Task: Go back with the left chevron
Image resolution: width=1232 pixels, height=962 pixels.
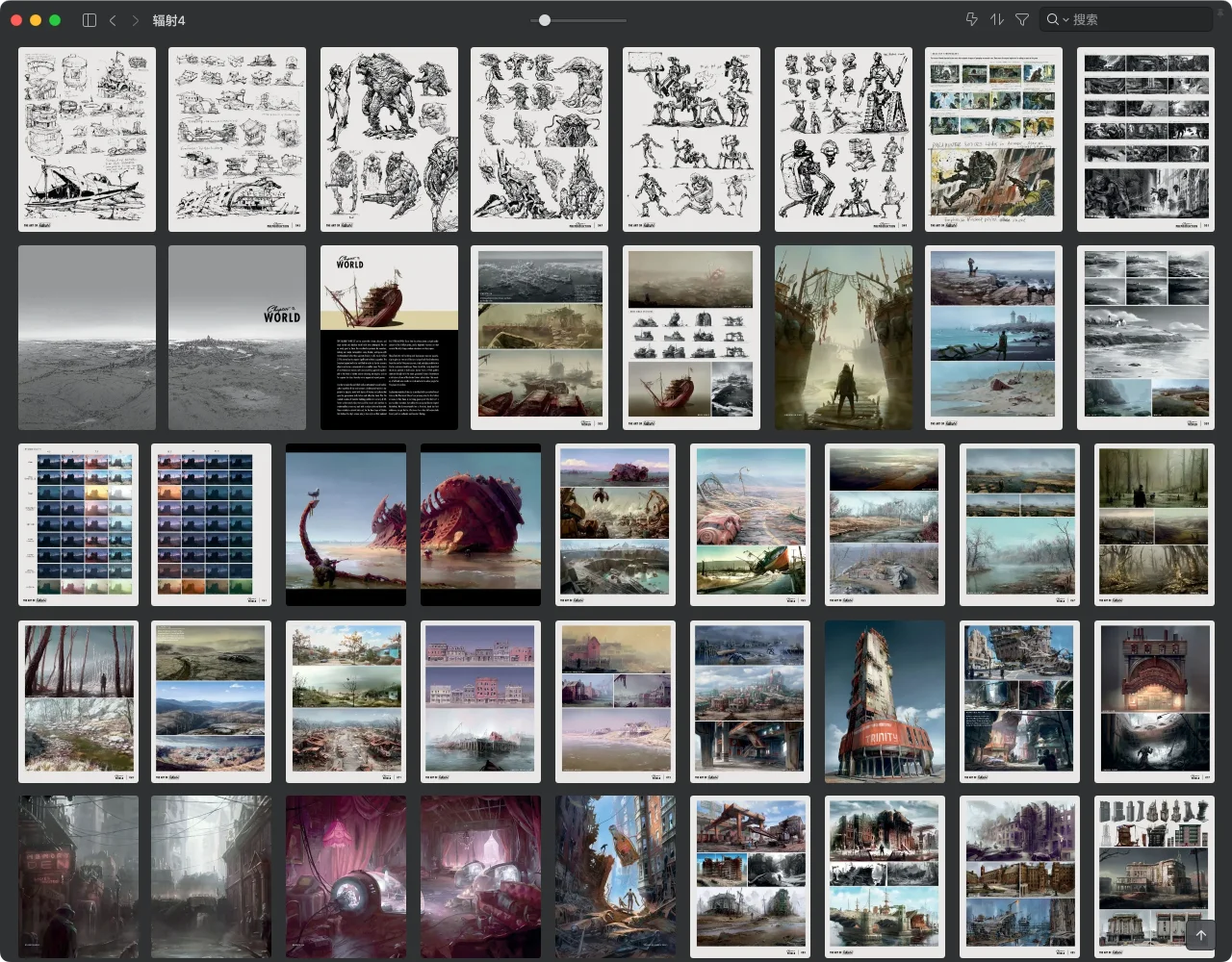Action: pos(113,19)
